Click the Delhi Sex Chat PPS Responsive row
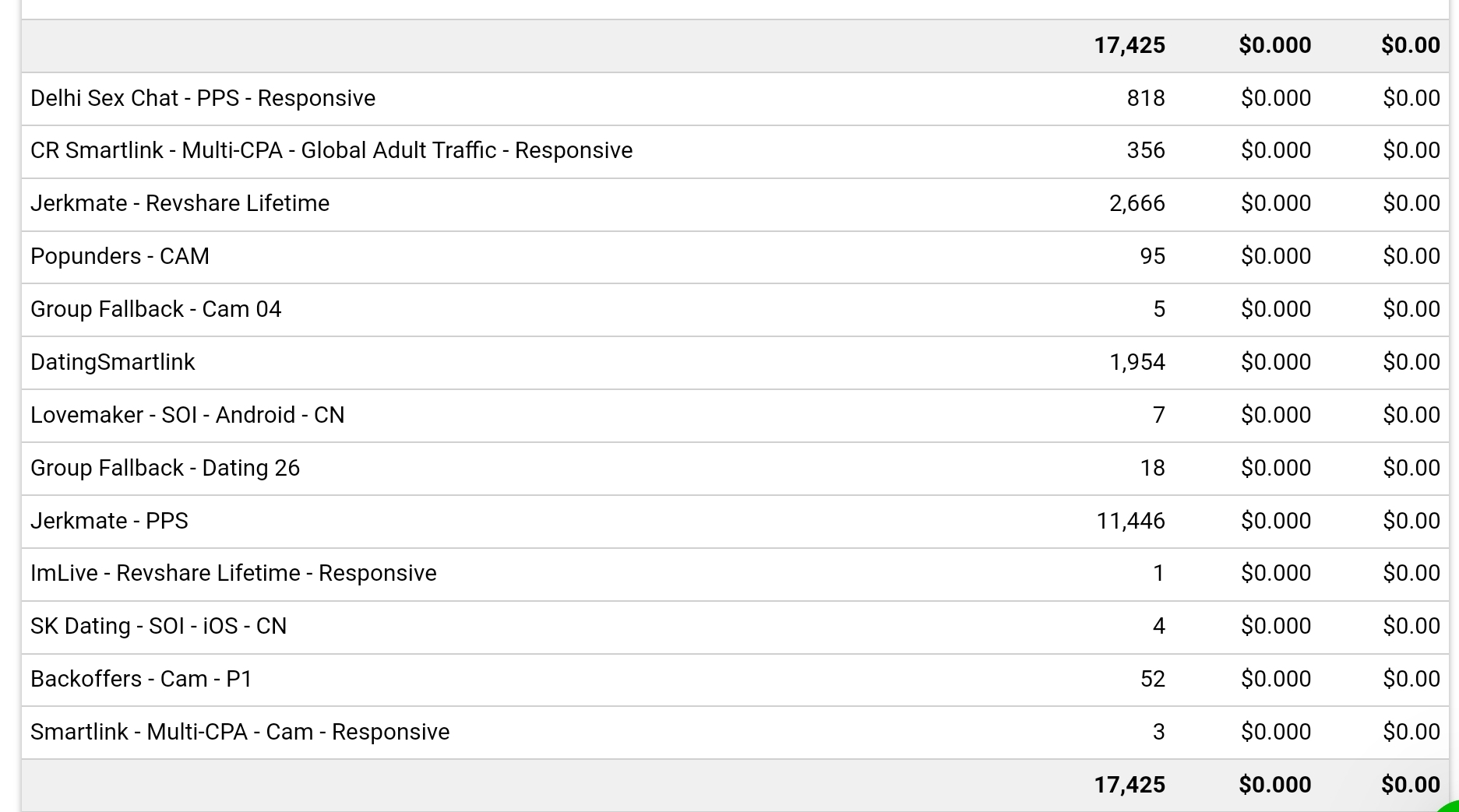 point(735,99)
